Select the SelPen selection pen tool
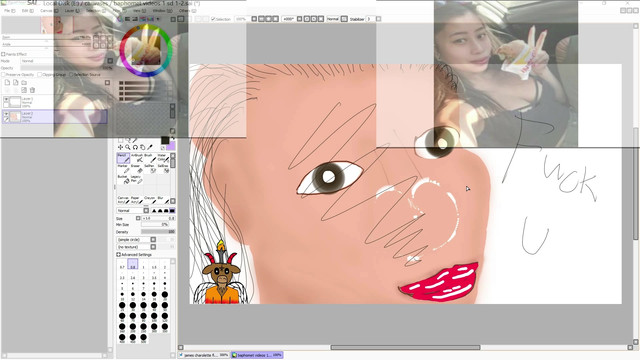 (x=150, y=169)
